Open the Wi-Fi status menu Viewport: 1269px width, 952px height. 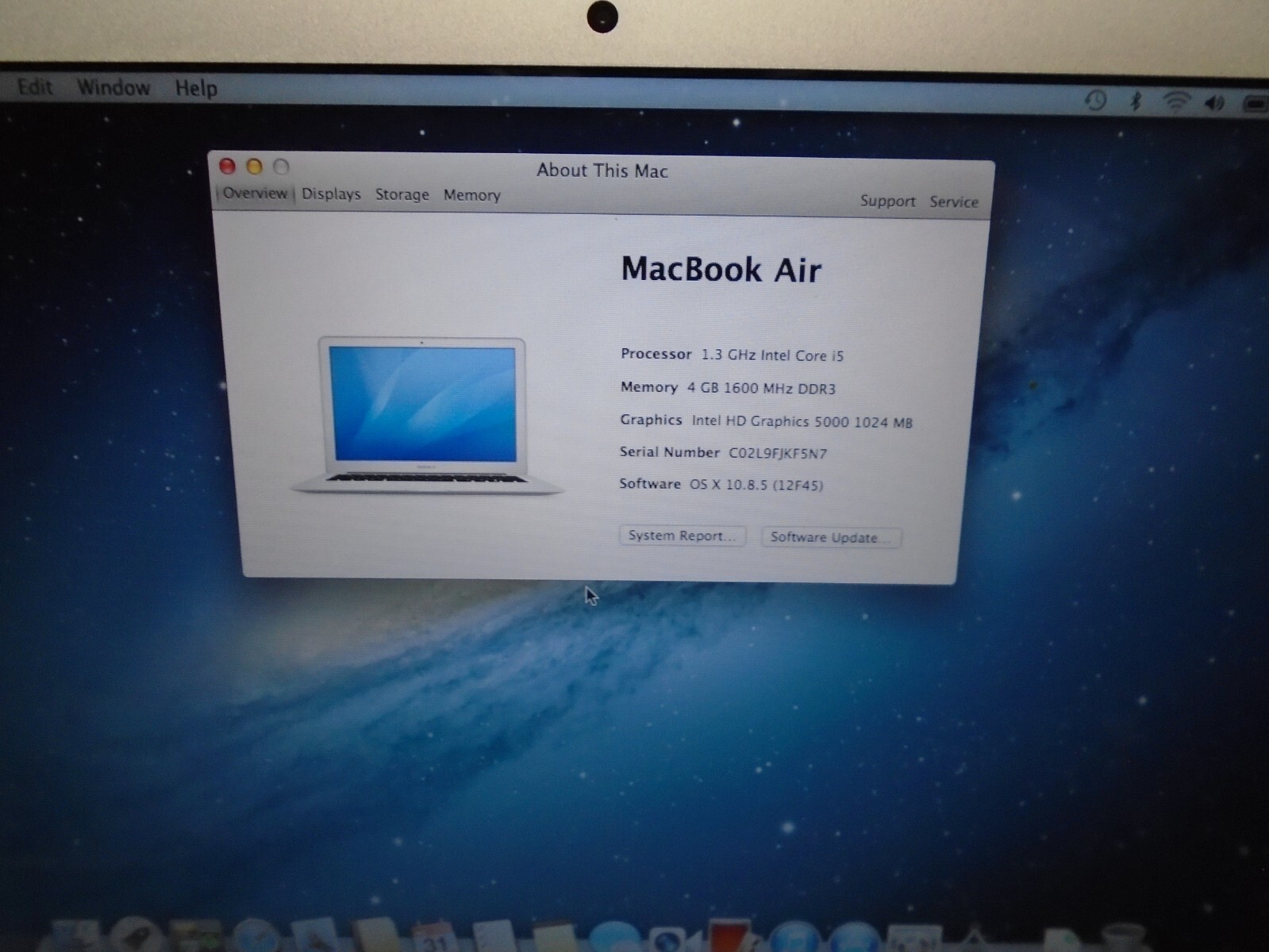click(x=1176, y=102)
